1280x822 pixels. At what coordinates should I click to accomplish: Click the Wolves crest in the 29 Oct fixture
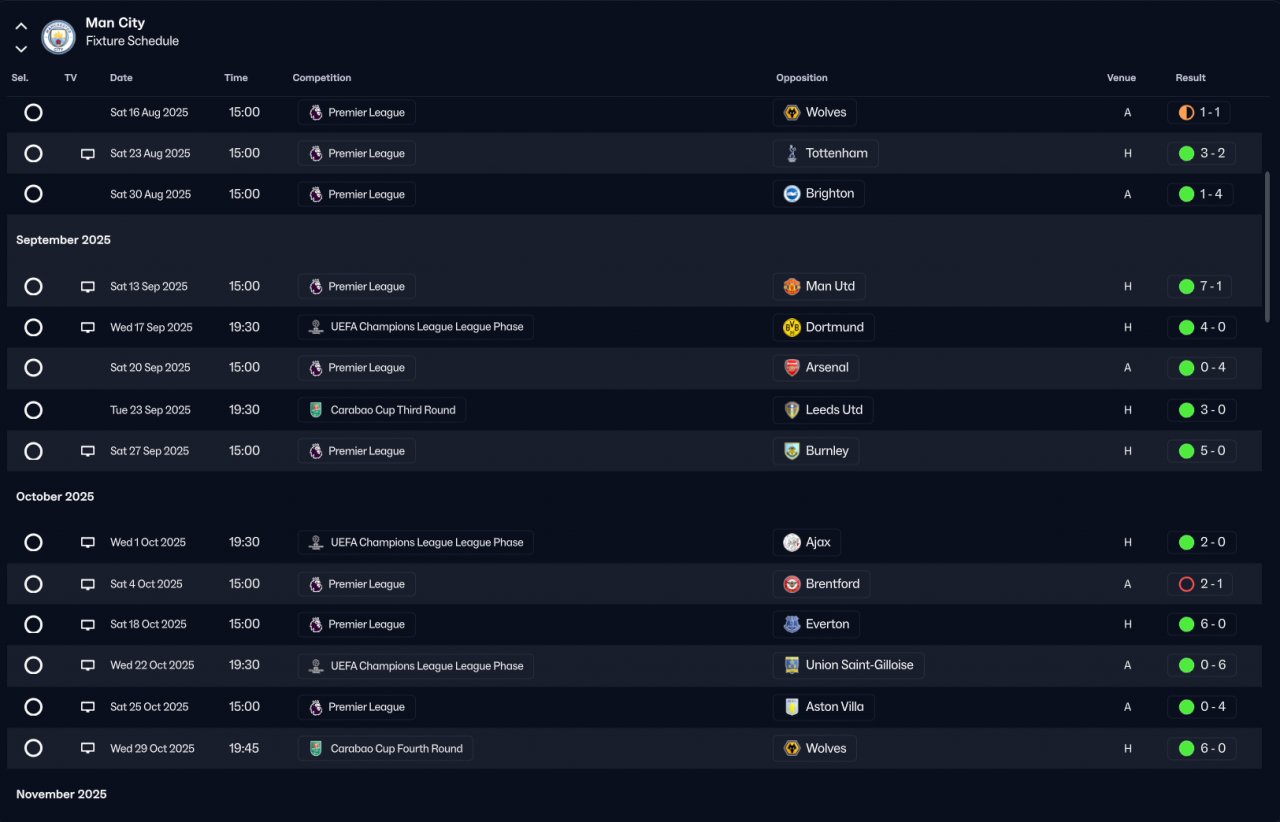tap(792, 748)
